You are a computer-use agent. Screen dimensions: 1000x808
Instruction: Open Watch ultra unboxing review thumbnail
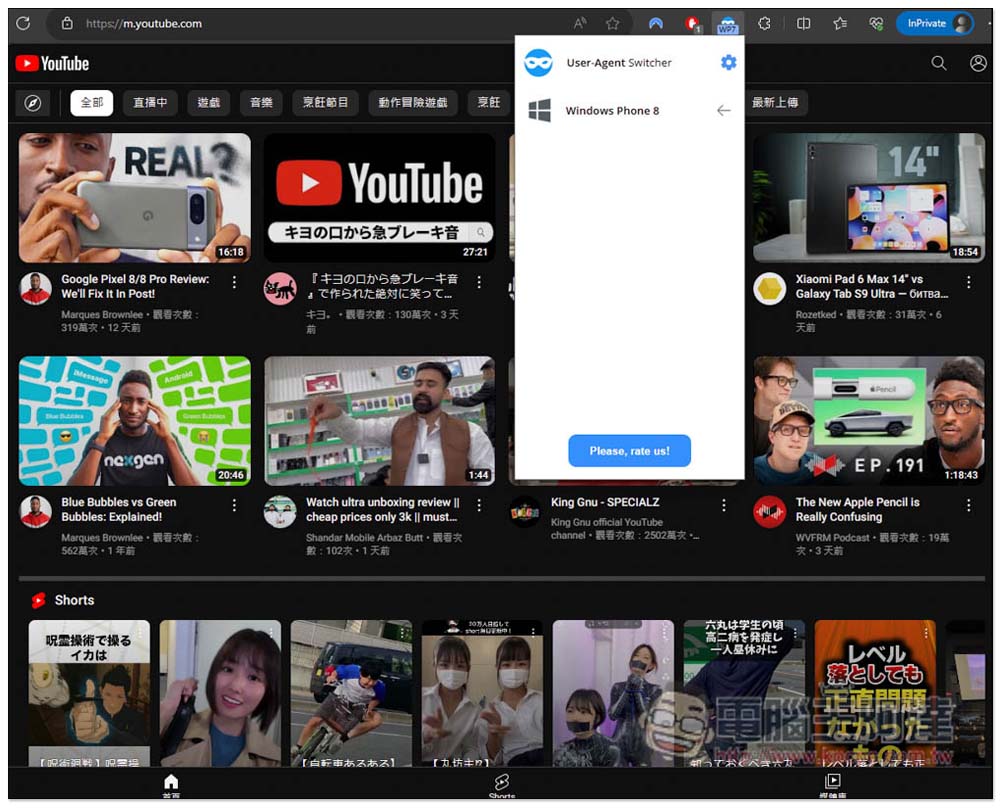[379, 421]
